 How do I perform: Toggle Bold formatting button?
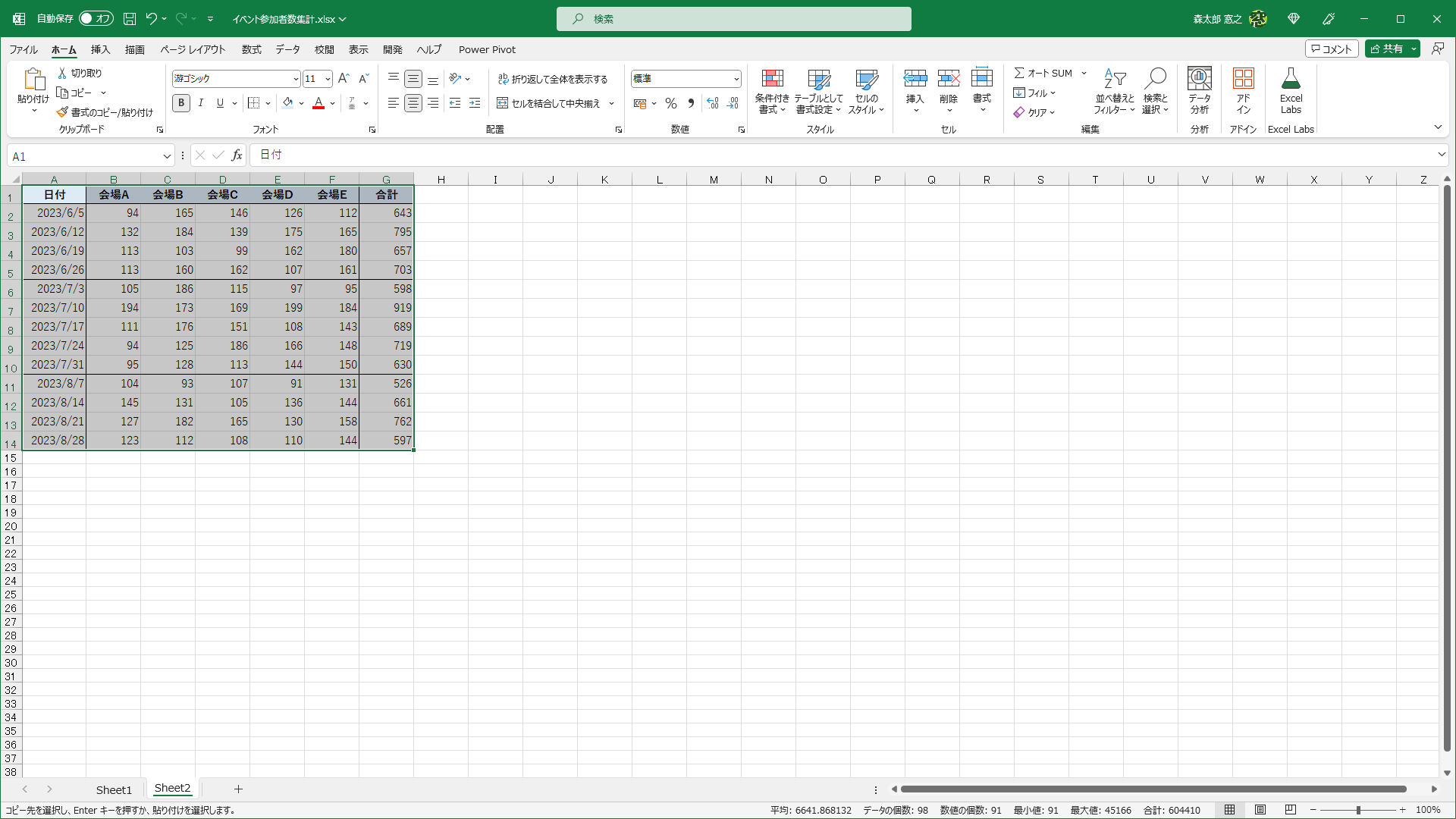(x=181, y=103)
